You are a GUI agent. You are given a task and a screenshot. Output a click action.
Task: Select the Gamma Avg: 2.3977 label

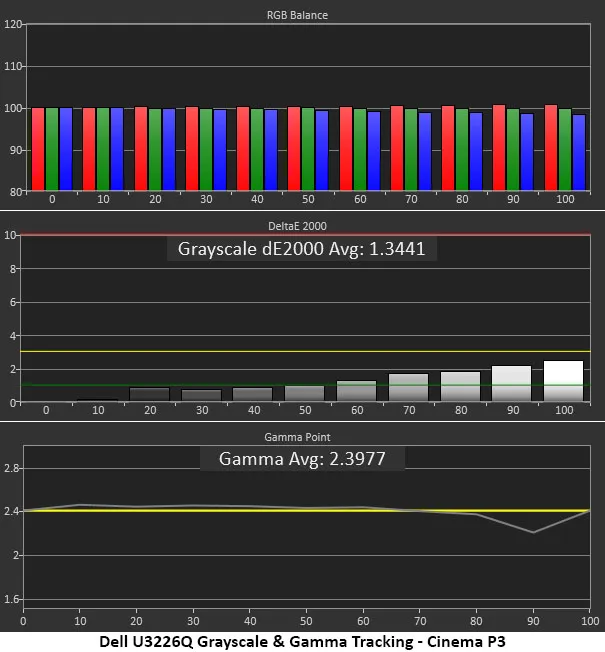coord(301,459)
